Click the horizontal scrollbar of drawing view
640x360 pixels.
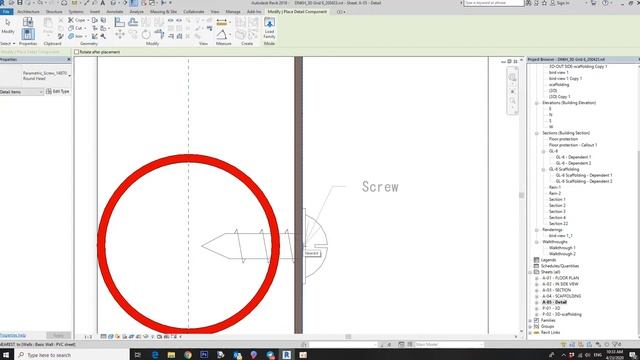coord(348,337)
